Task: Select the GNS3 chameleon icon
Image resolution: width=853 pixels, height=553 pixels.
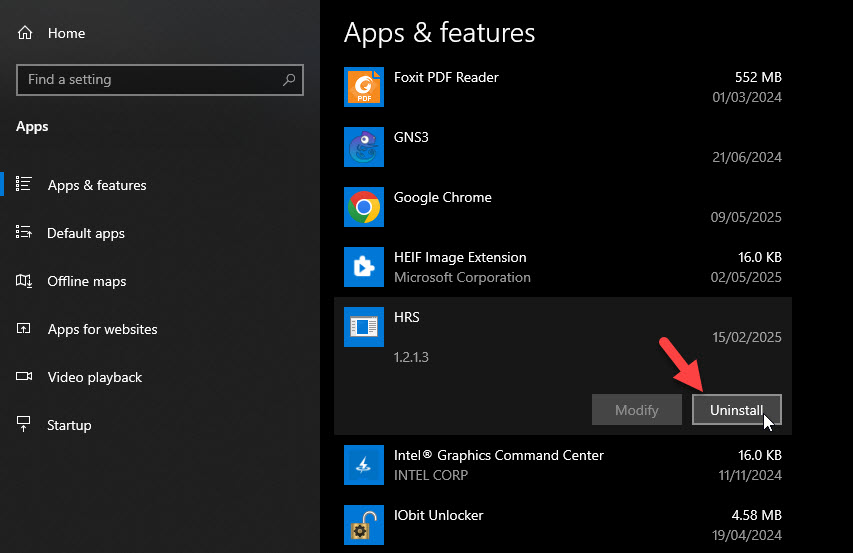Action: [363, 147]
